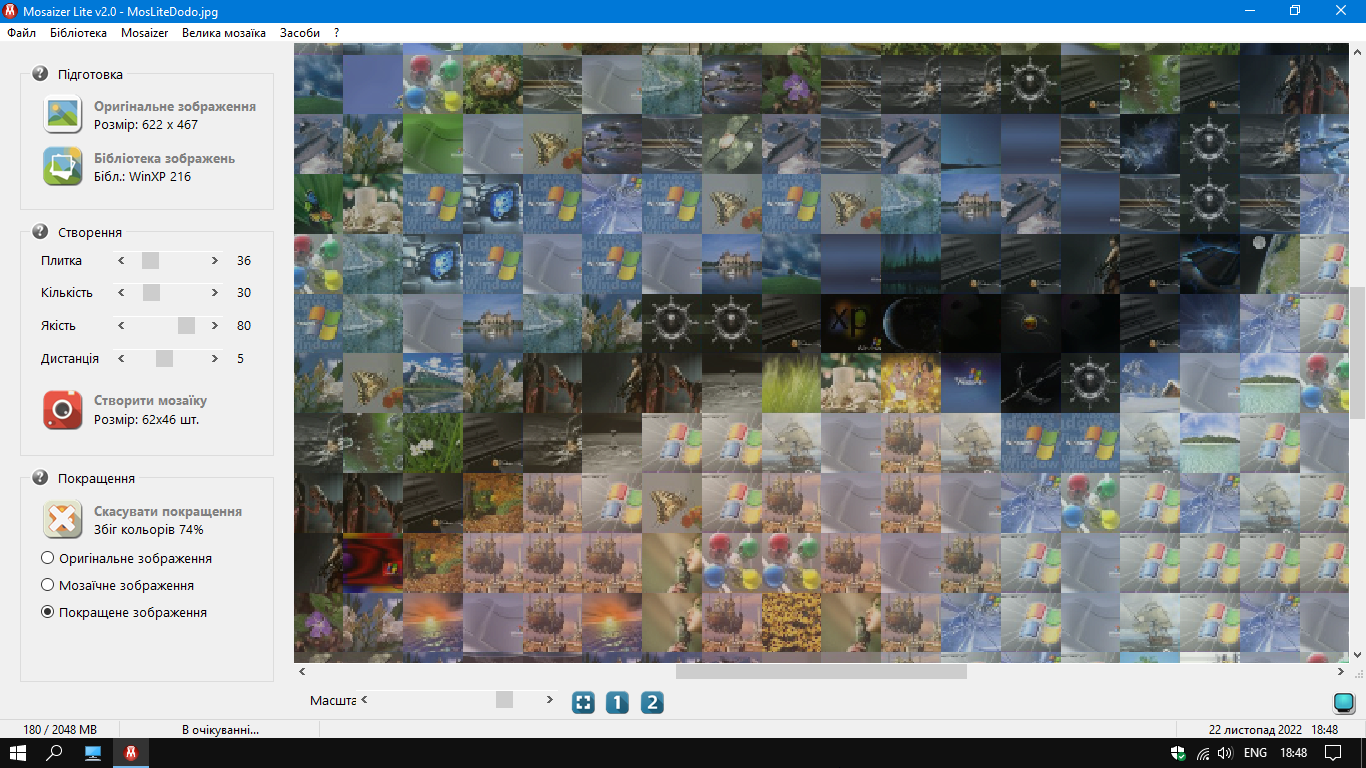Screen dimensions: 1366x768
Task: Open help icon beside Підготовка
Action: (40, 74)
